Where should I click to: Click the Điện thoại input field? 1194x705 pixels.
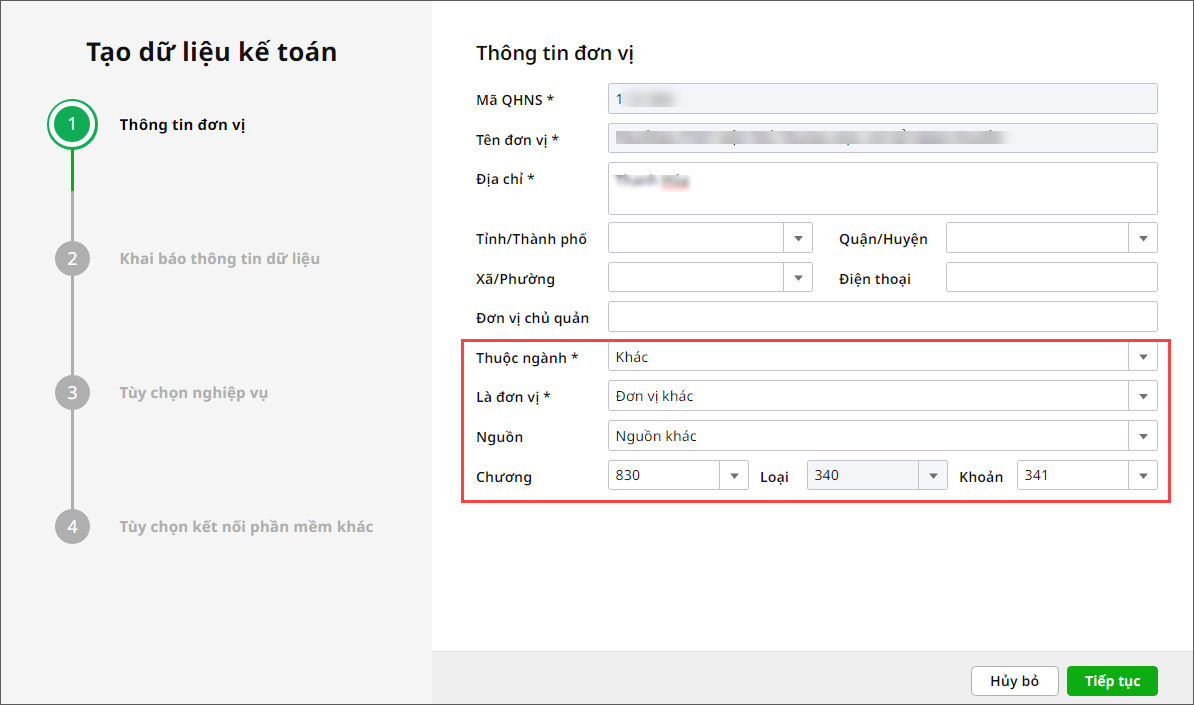[x=1052, y=278]
